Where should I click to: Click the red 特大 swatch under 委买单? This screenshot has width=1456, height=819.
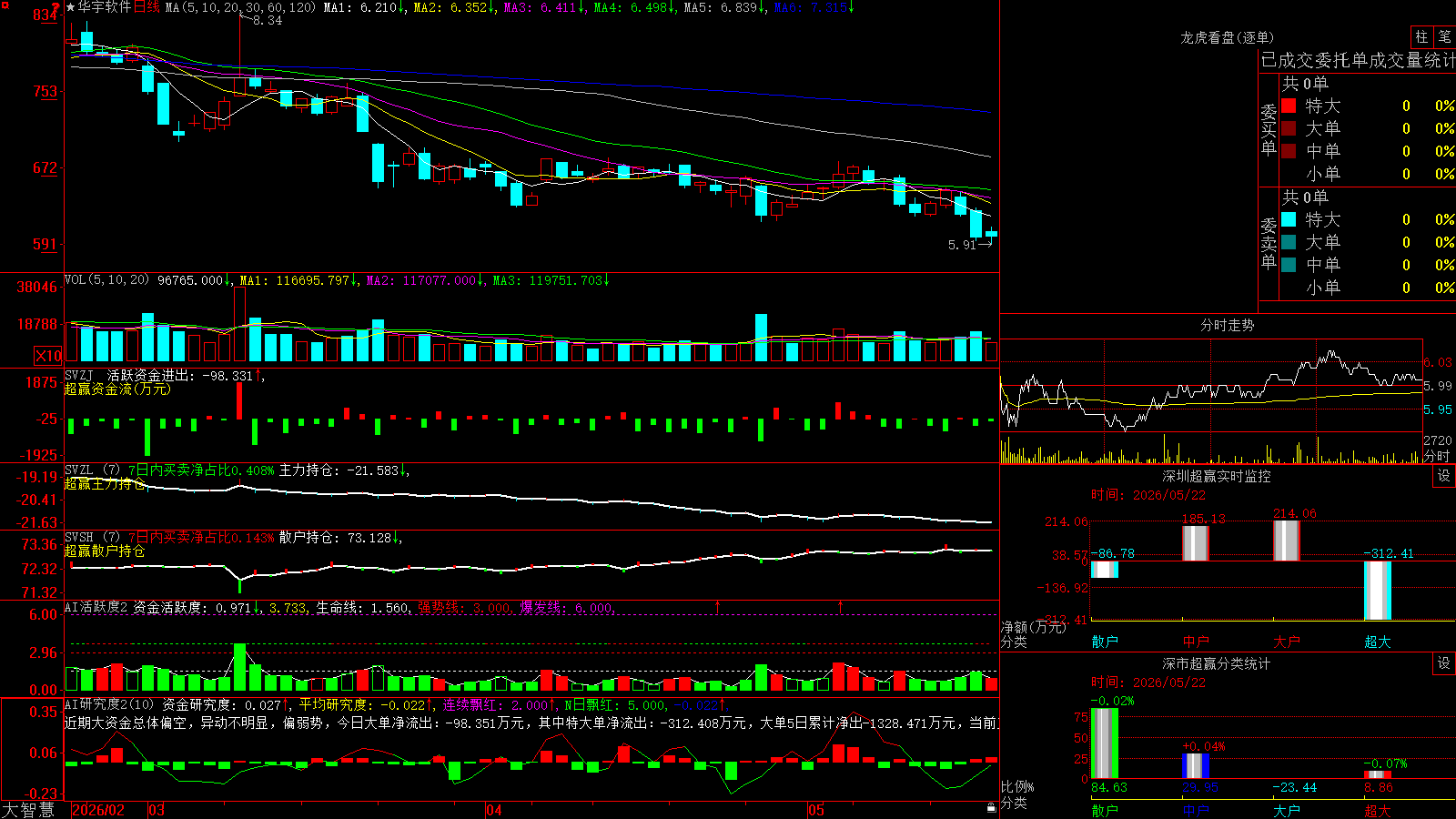point(1289,106)
